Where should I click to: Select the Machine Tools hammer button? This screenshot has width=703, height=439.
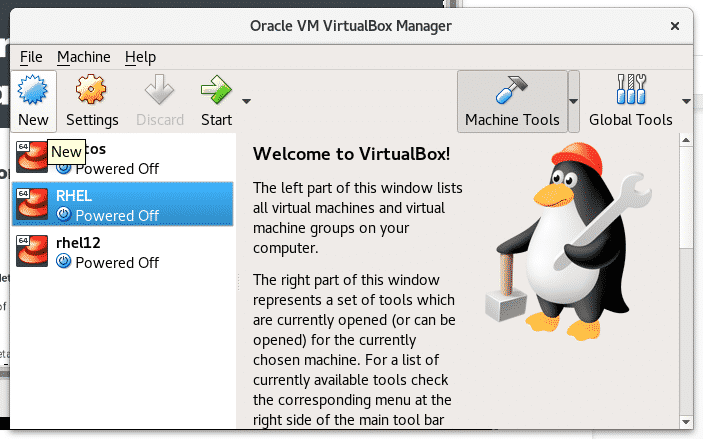point(512,101)
